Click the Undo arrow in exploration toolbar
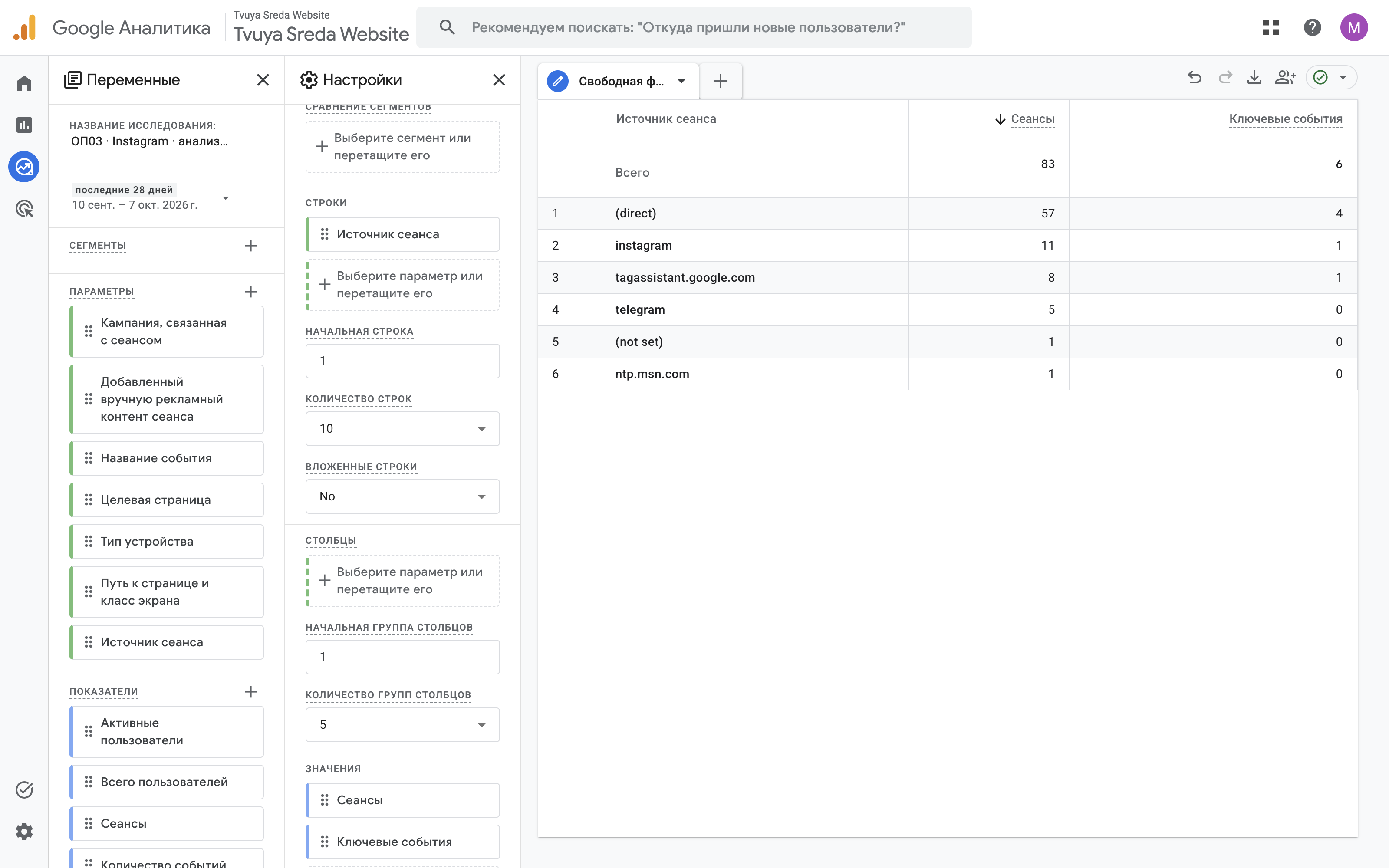Image resolution: width=1389 pixels, height=868 pixels. (x=1195, y=78)
